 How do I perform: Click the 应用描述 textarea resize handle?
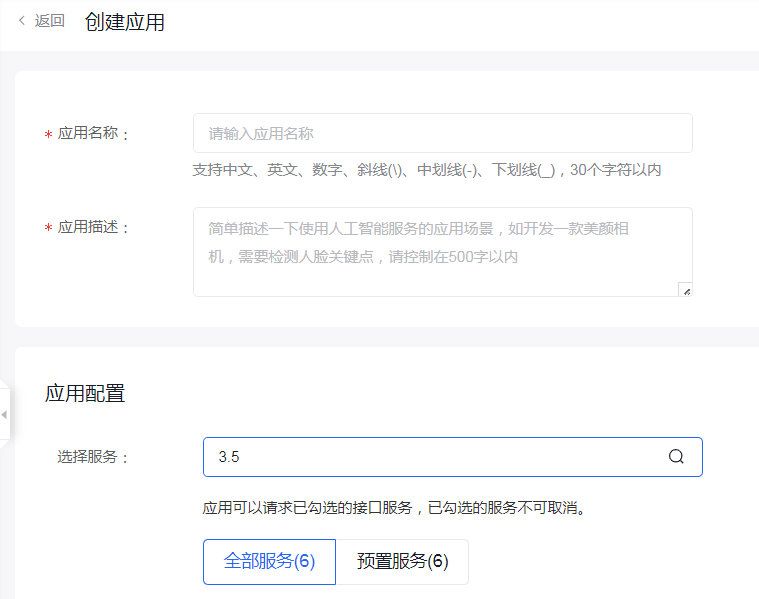click(685, 290)
